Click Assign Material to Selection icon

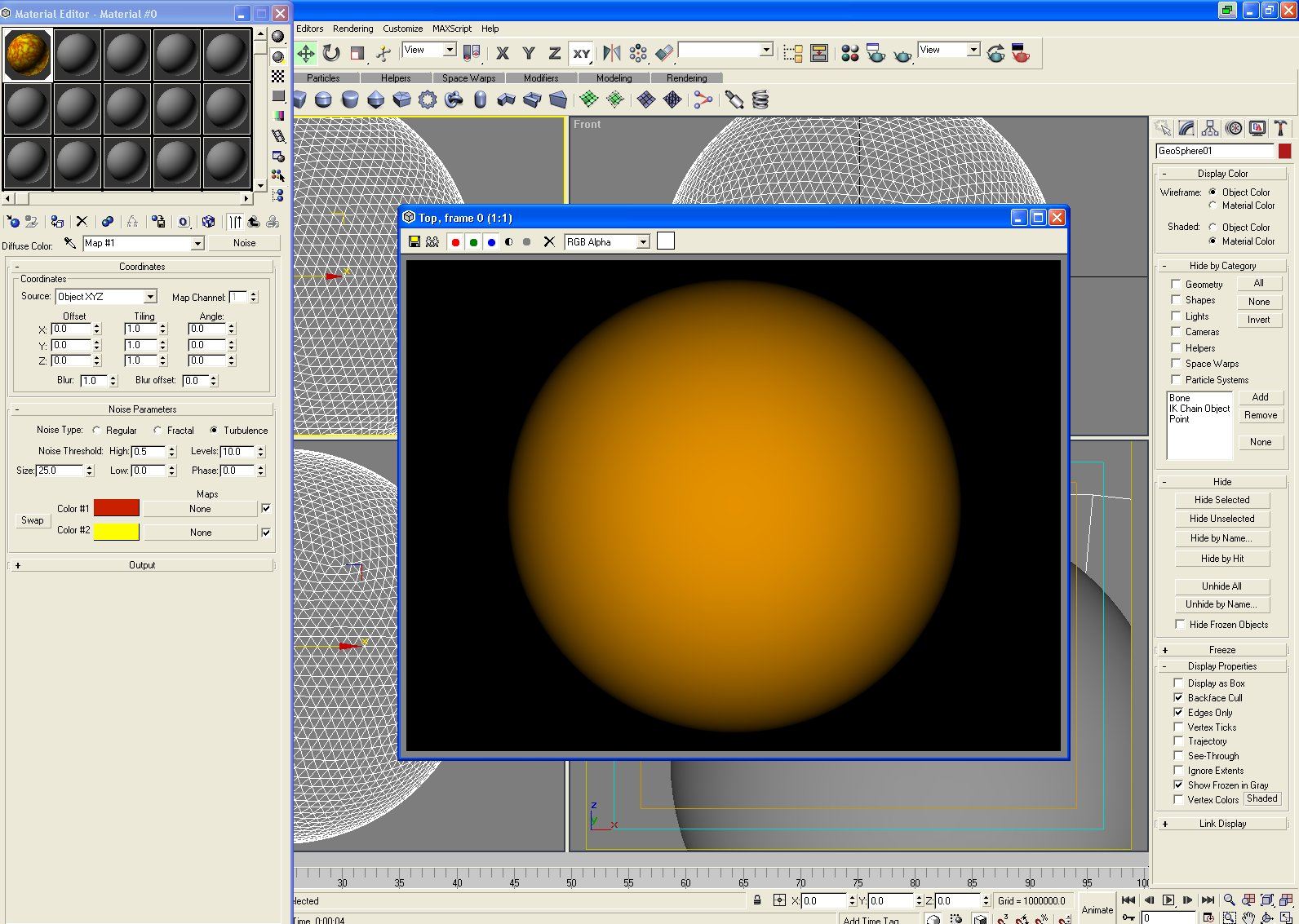pos(57,221)
